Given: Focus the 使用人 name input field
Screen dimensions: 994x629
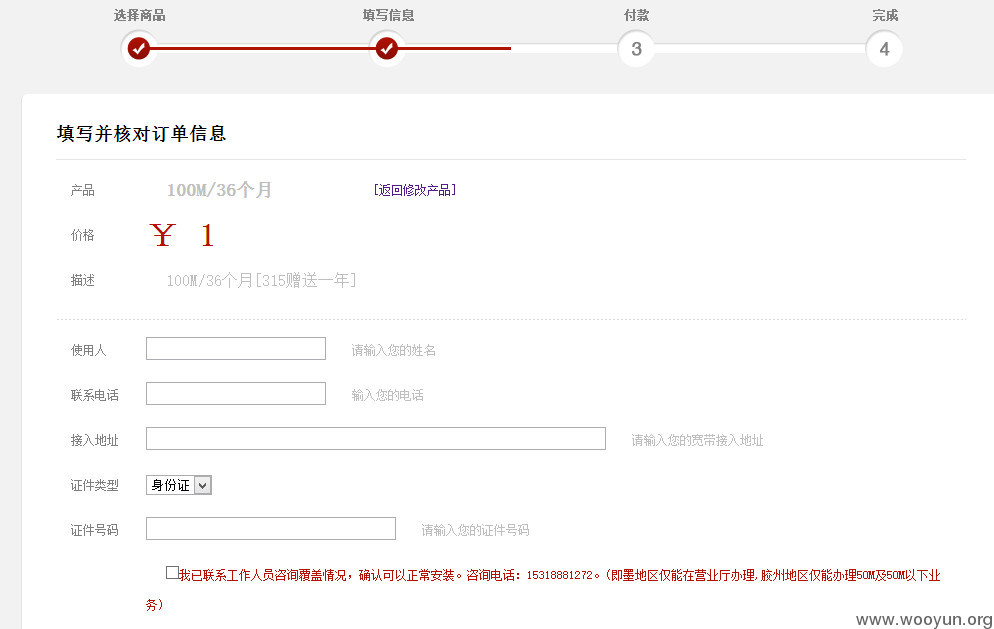Looking at the screenshot, I should [236, 349].
